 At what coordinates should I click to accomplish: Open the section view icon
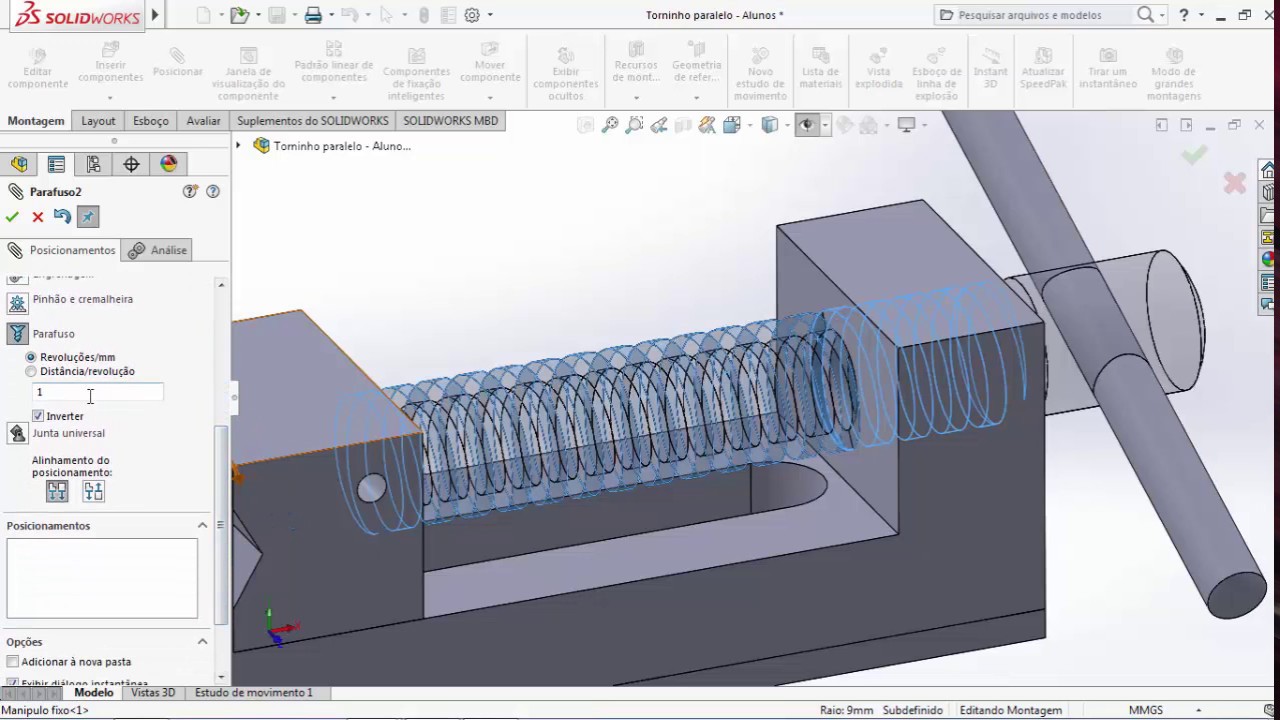point(683,125)
